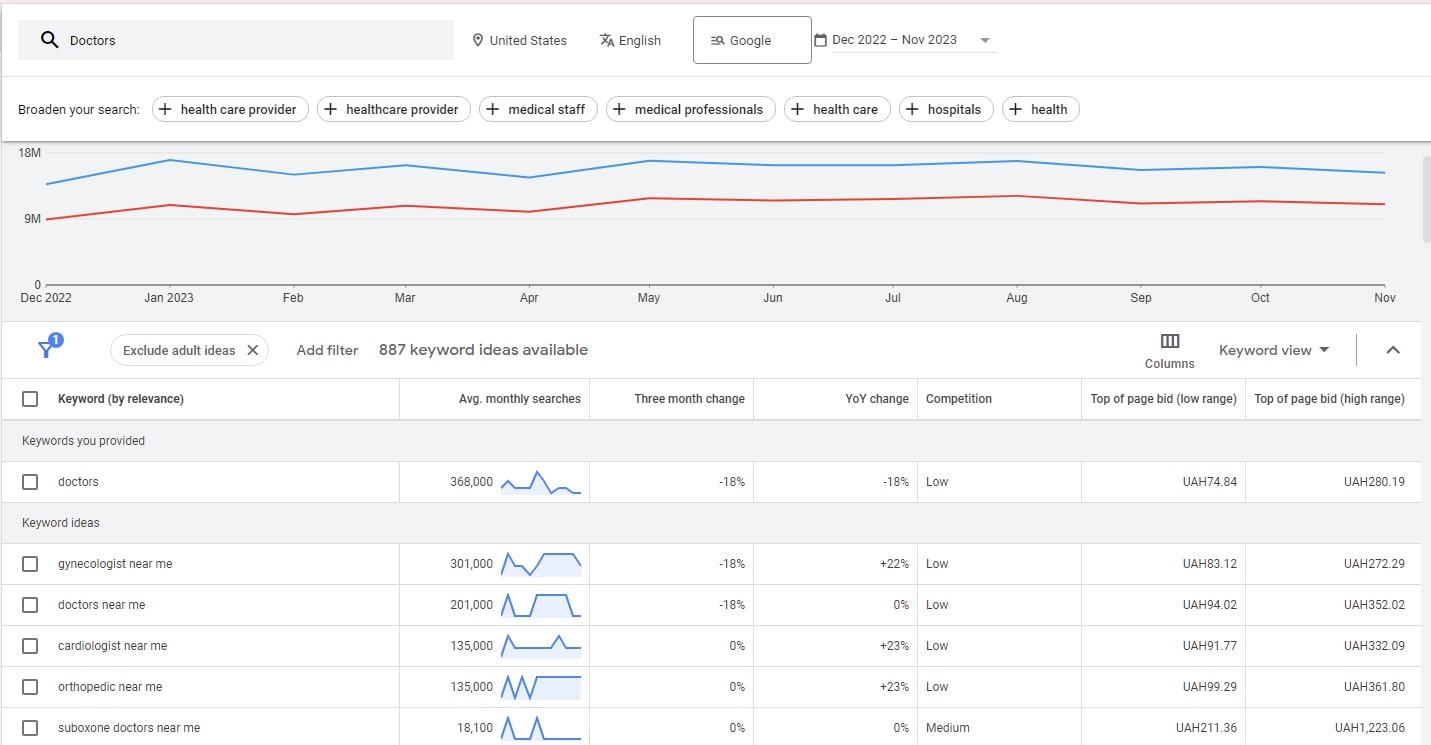Sort by Avg. monthly searches column

(x=520, y=399)
